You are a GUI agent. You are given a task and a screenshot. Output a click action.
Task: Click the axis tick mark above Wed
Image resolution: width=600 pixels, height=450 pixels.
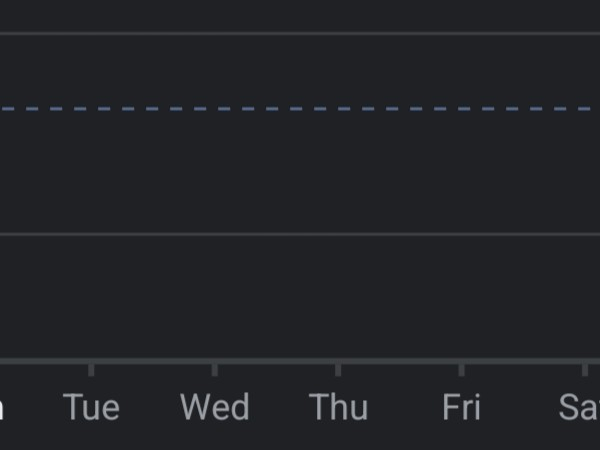215,369
